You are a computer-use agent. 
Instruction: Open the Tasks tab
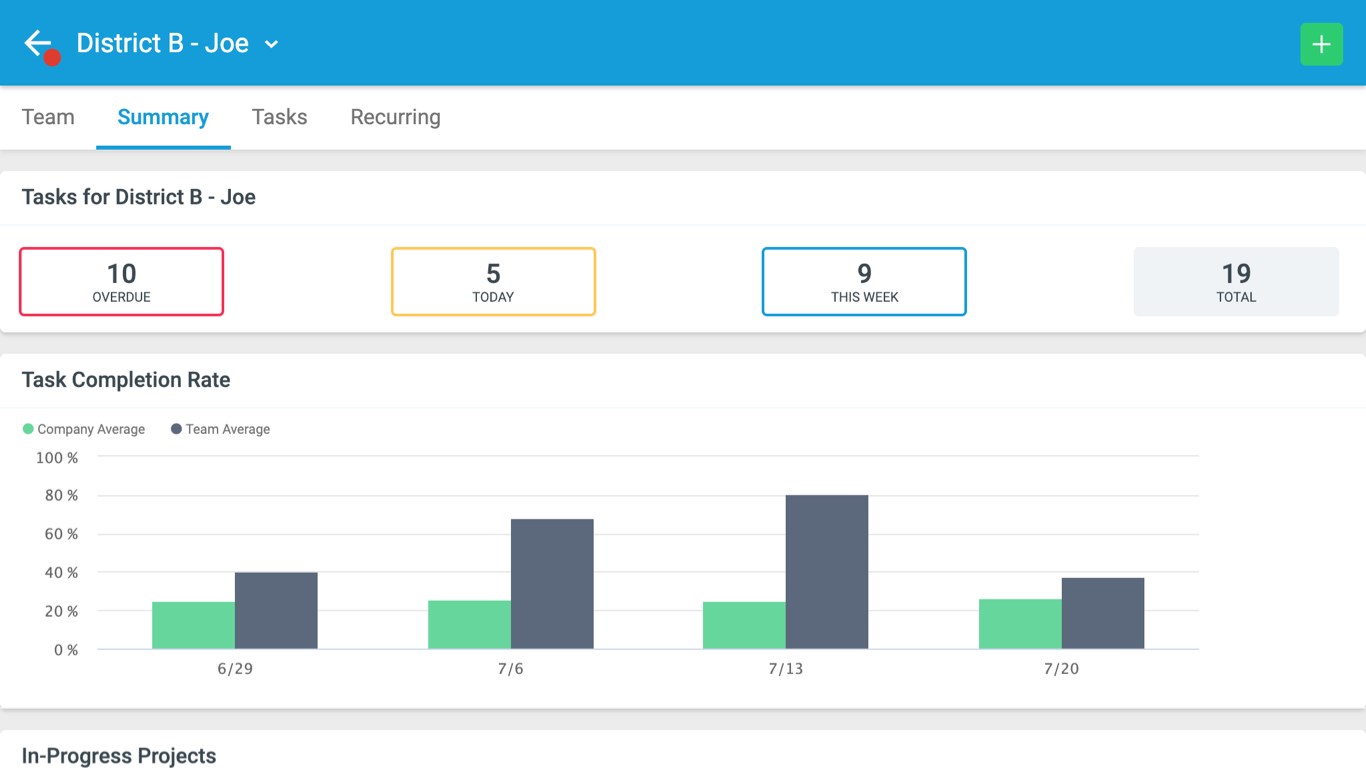(279, 117)
